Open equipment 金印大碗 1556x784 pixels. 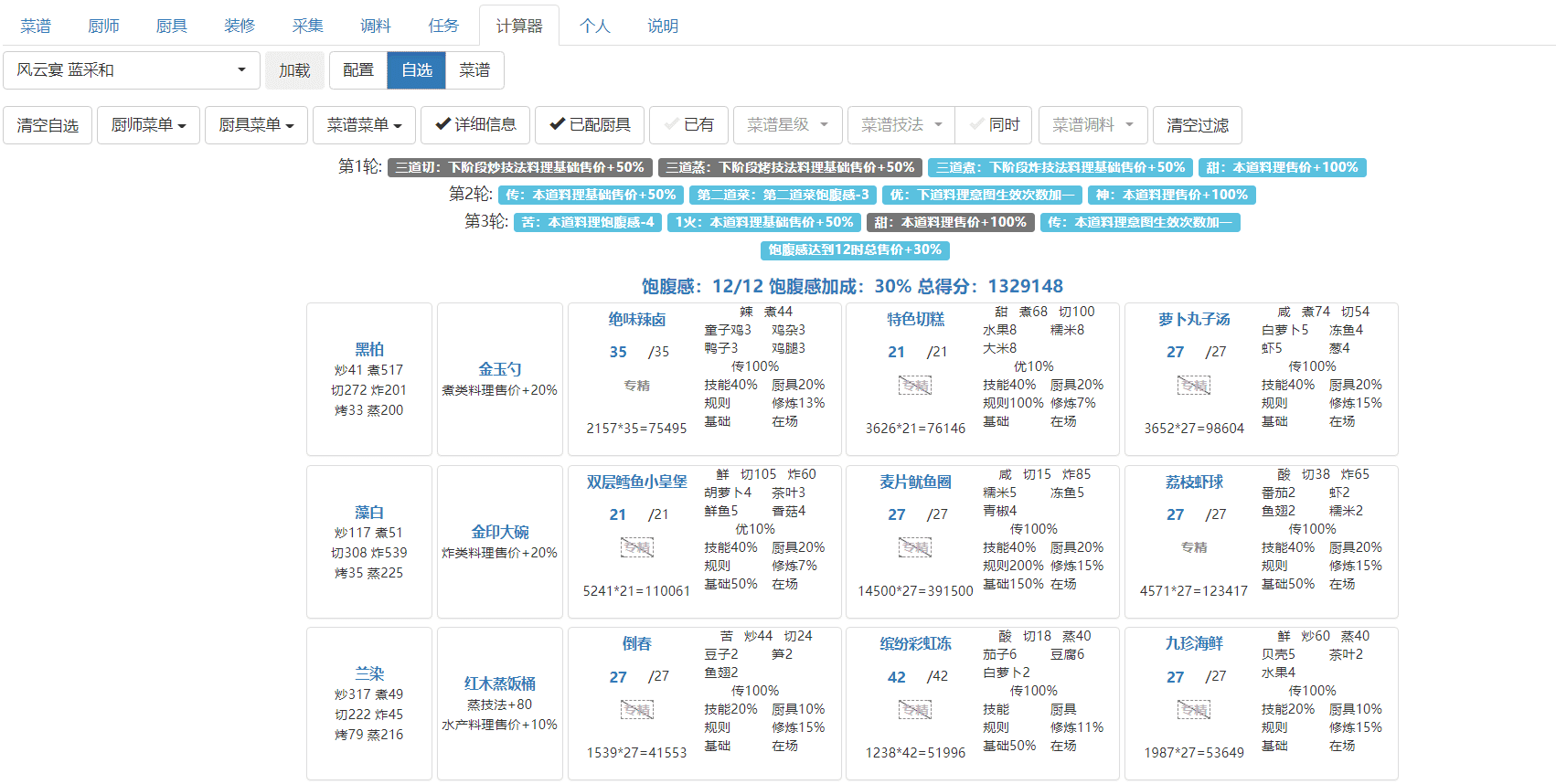[500, 532]
